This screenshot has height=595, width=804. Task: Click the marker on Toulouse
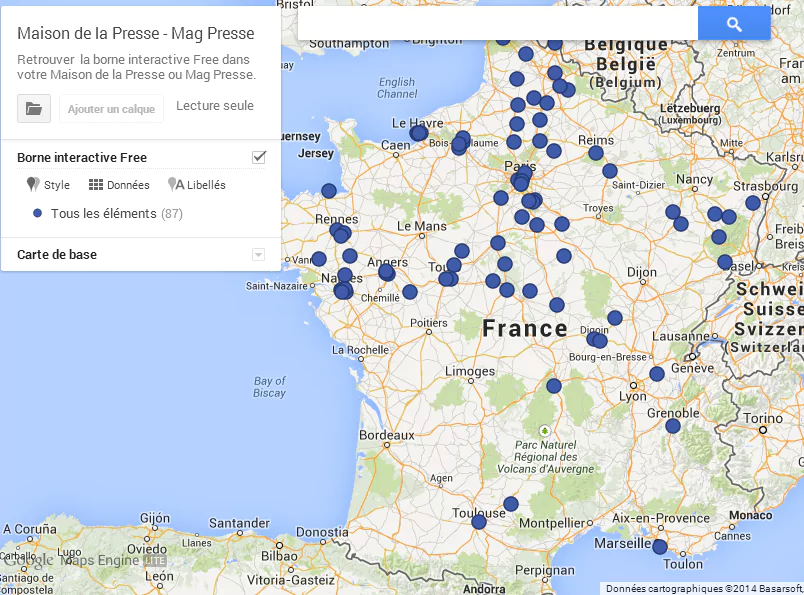479,522
